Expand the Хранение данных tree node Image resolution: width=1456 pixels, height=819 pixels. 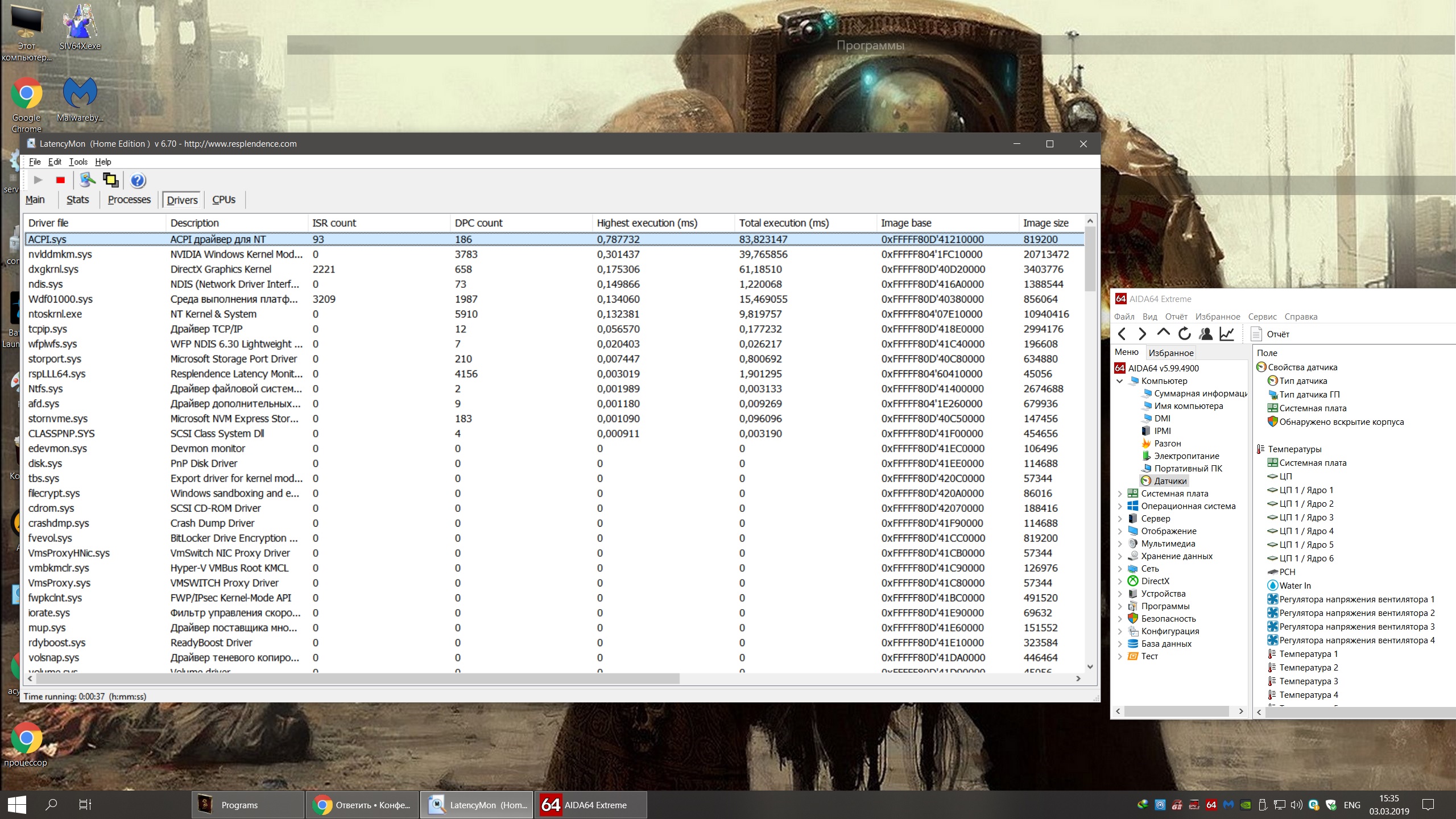[x=1120, y=556]
